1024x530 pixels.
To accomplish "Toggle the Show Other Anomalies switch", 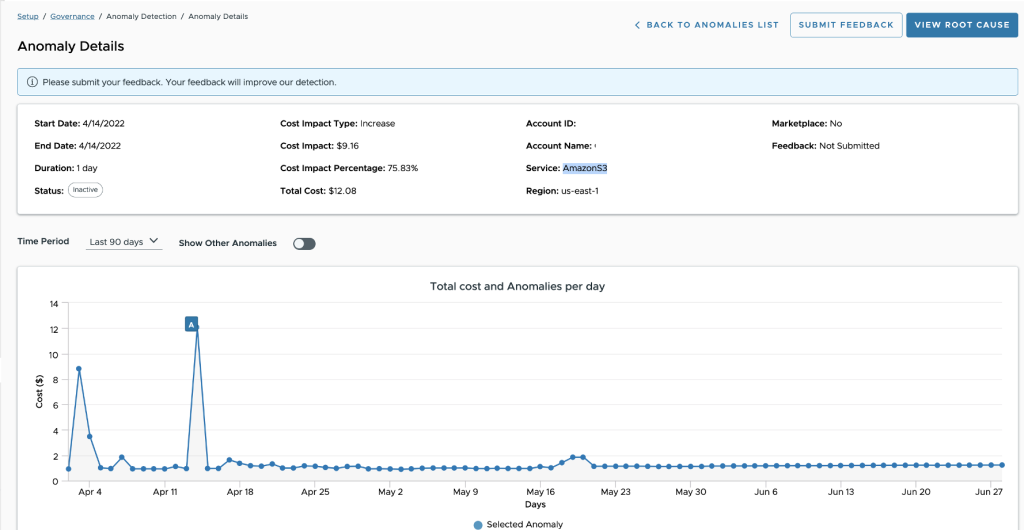I will point(304,243).
